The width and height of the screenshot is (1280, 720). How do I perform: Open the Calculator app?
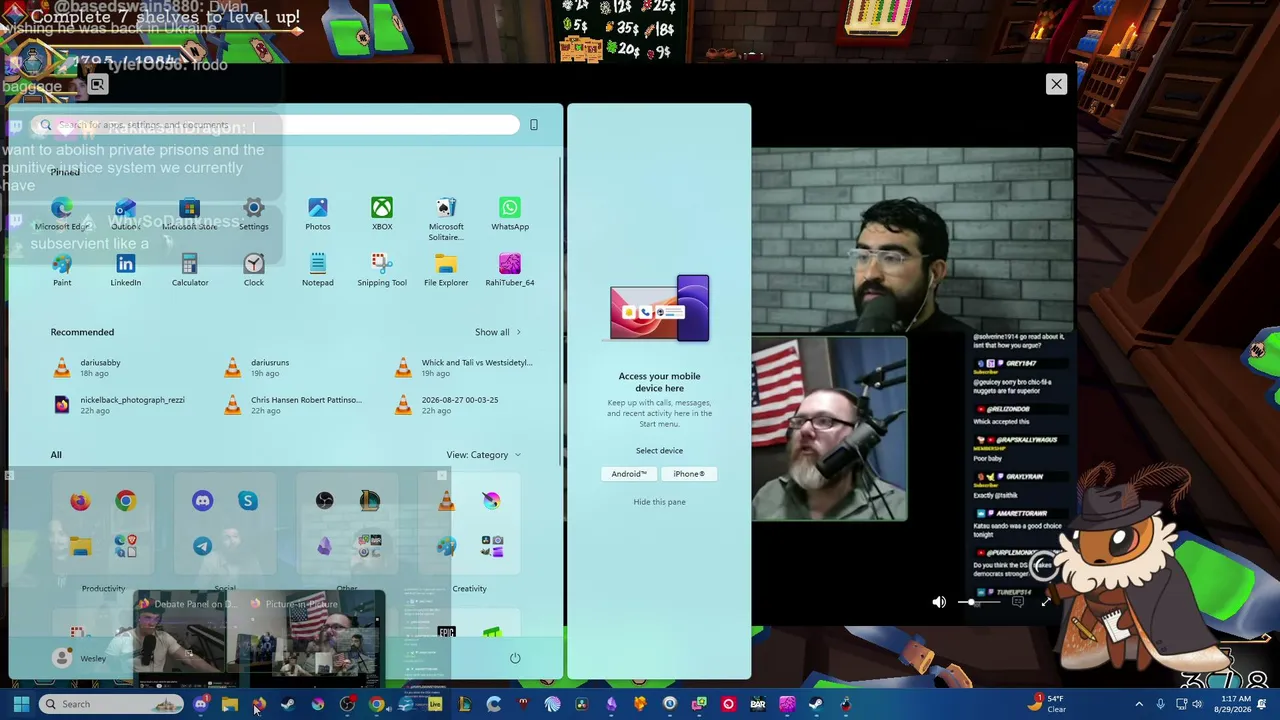coord(190,270)
